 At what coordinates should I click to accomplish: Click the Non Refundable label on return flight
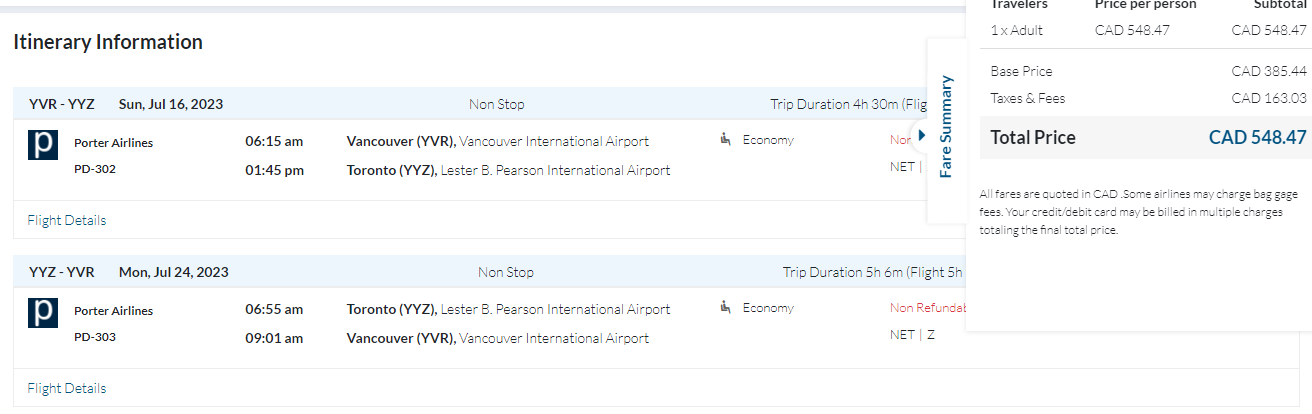[x=927, y=308]
